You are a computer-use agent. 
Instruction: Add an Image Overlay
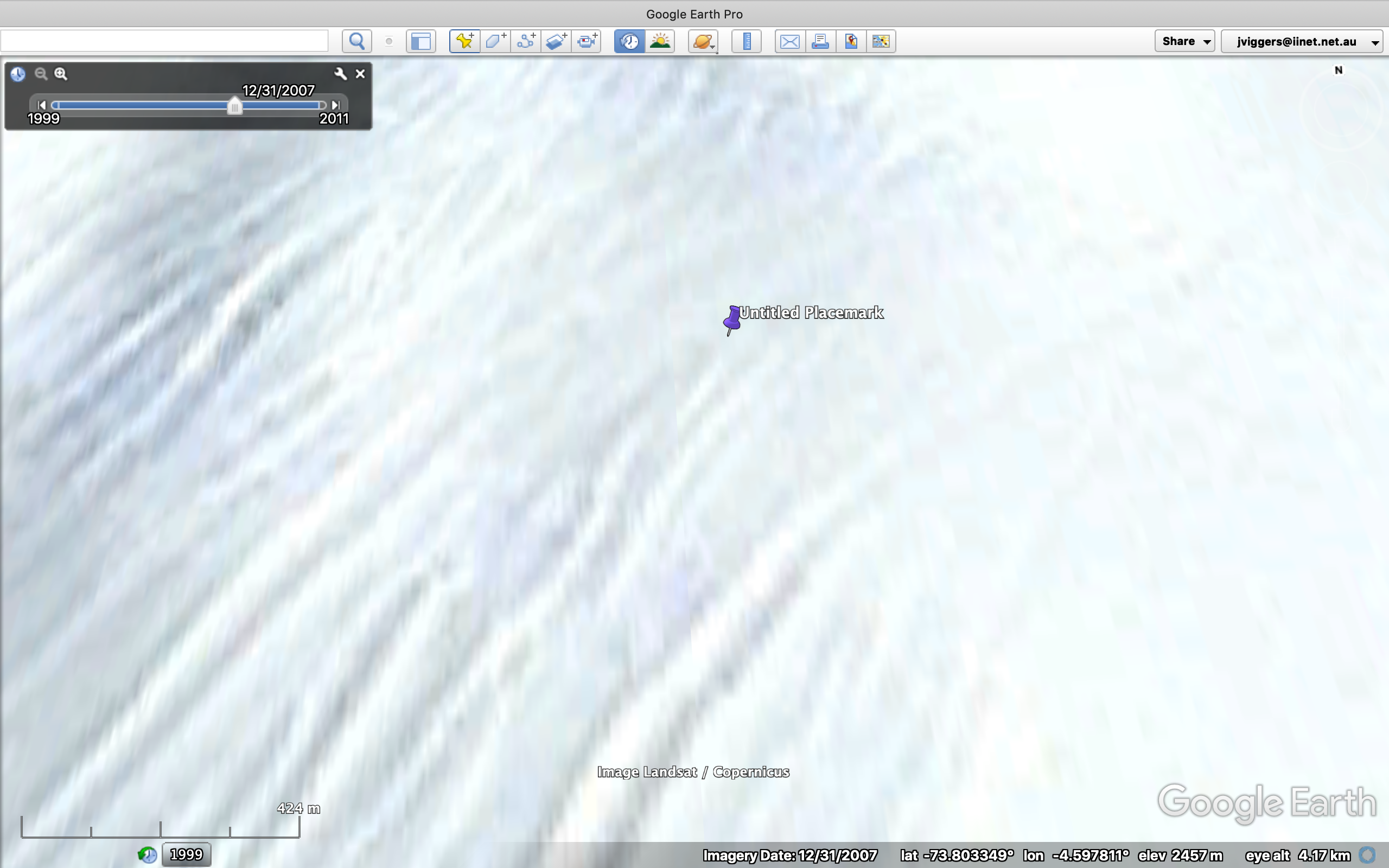tap(555, 41)
